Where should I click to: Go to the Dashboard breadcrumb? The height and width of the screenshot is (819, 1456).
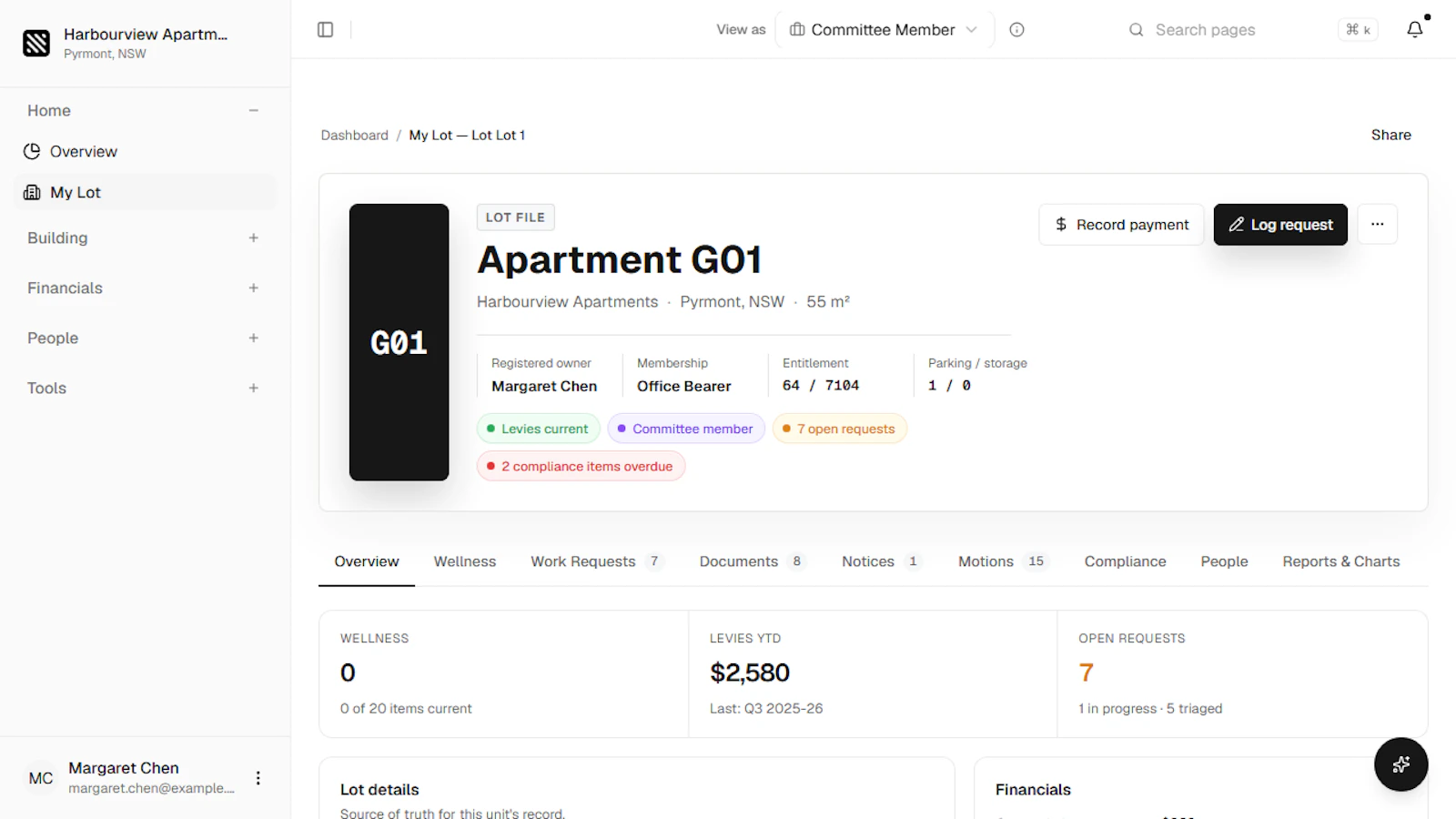tap(355, 135)
